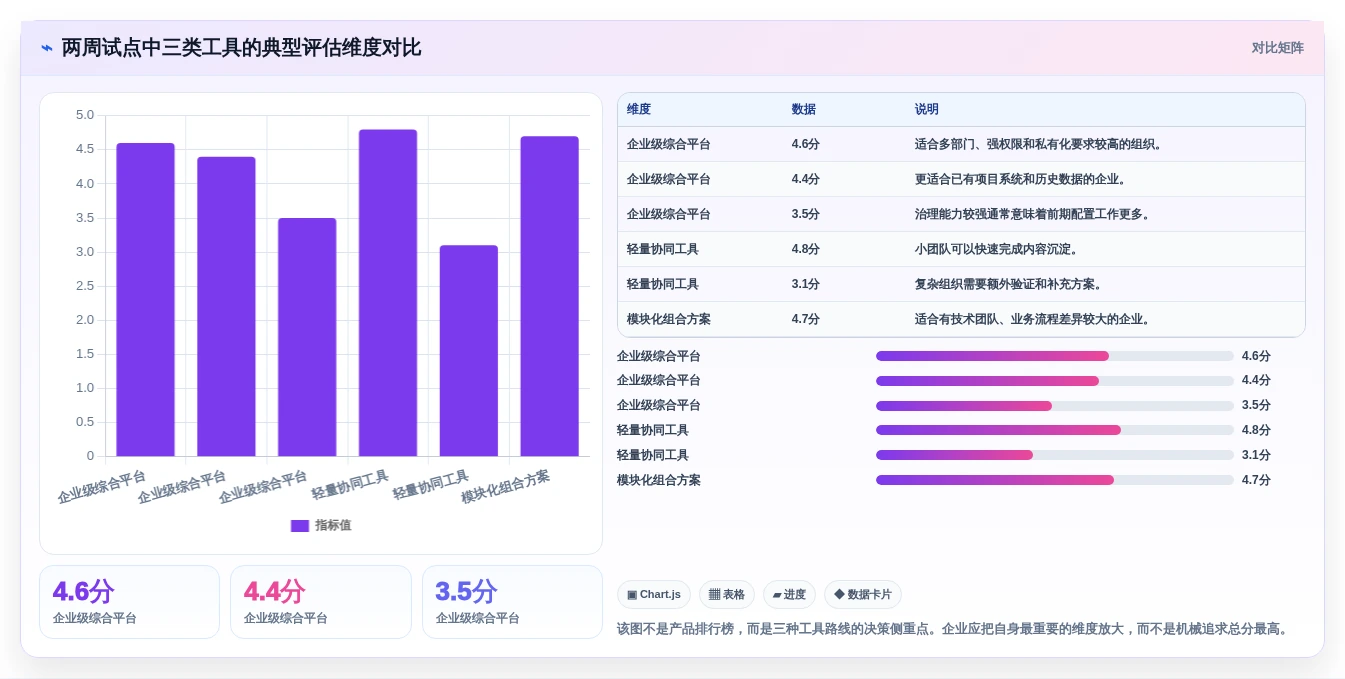Click the shortest chart bar reaching 3.1
This screenshot has height=679, width=1345.
coord(469,351)
